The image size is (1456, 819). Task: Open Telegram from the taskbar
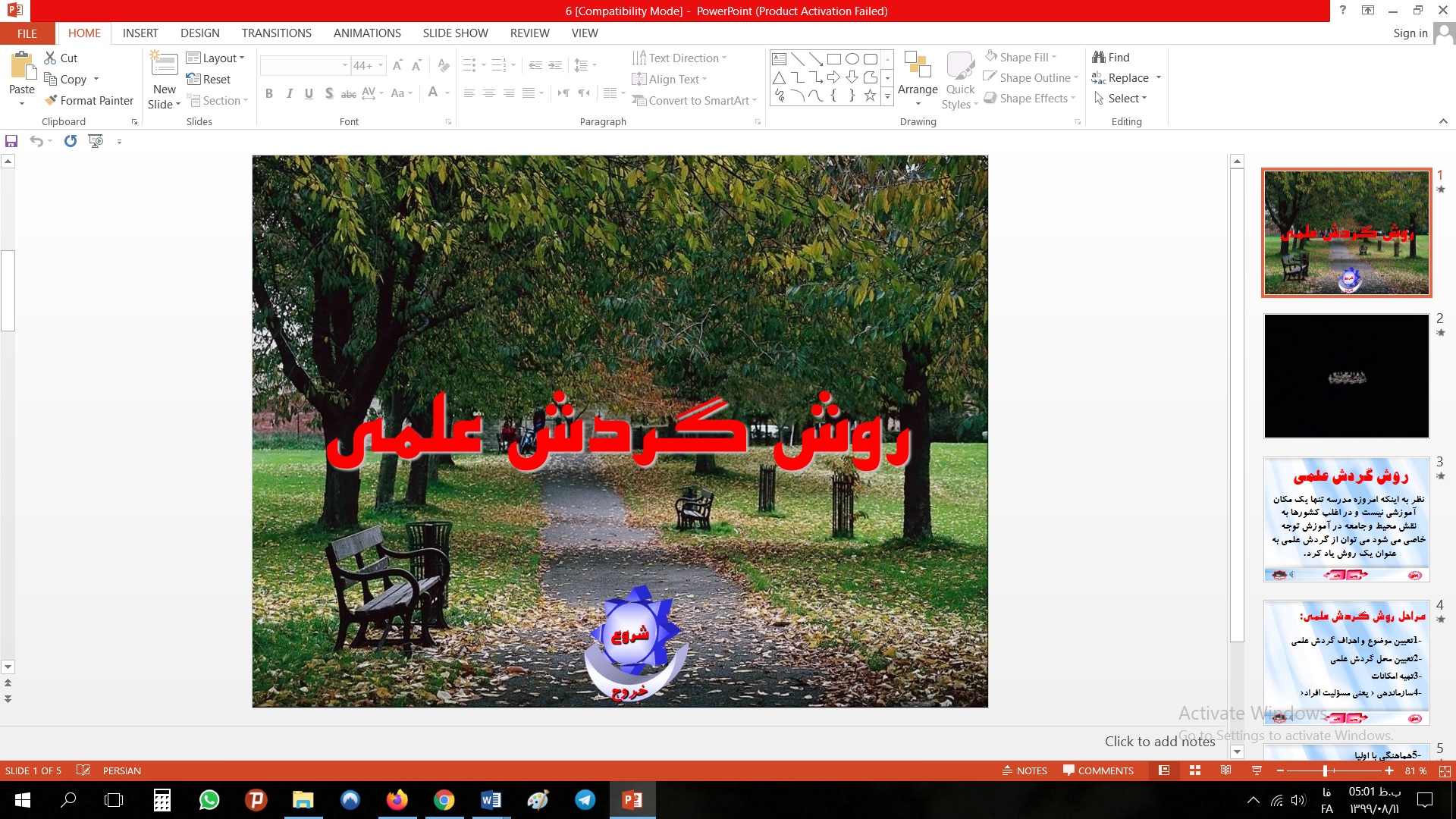click(585, 800)
